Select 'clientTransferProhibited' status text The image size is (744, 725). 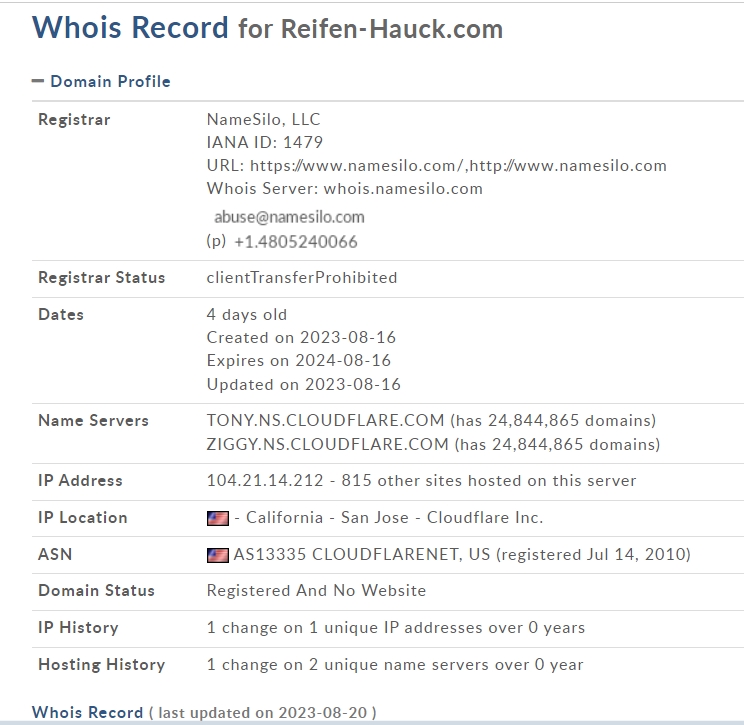302,278
